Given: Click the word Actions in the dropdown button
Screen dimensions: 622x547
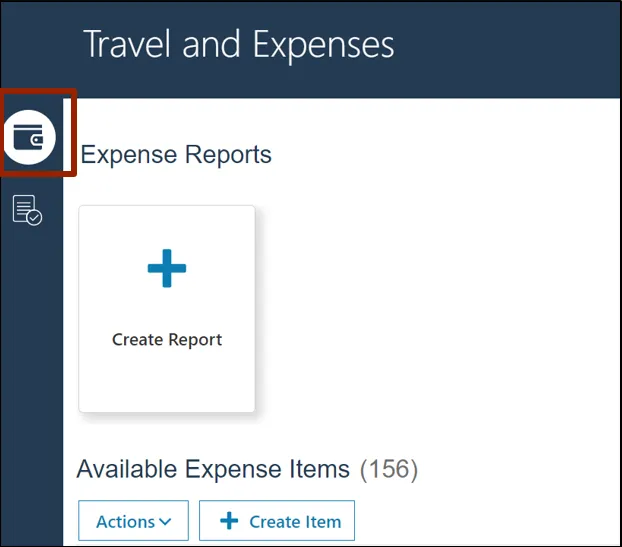Looking at the screenshot, I should (125, 522).
